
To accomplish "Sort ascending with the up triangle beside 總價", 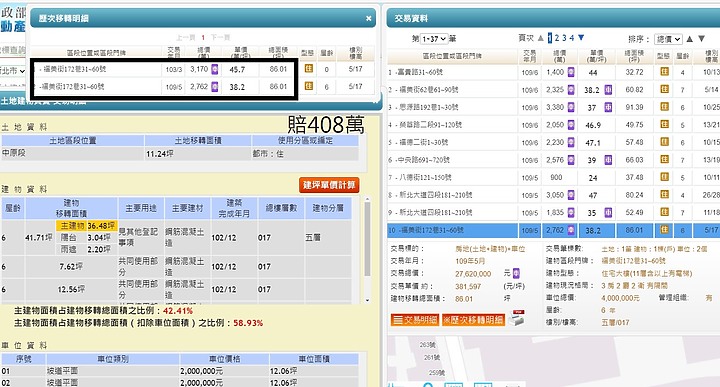I will tap(690, 39).
